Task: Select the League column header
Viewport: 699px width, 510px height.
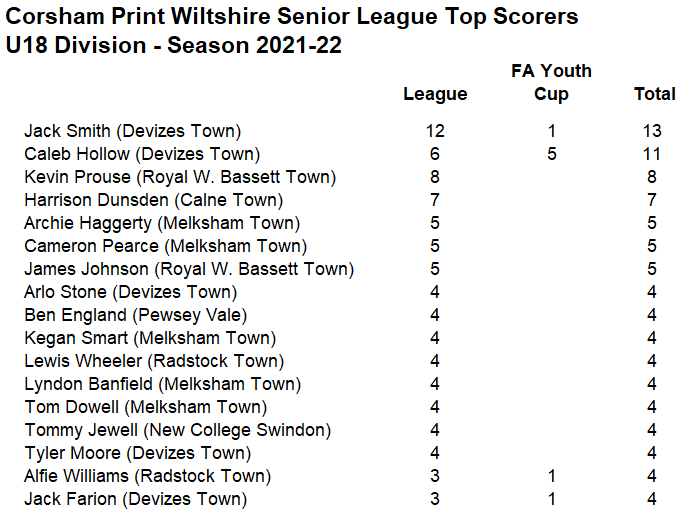Action: [435, 94]
